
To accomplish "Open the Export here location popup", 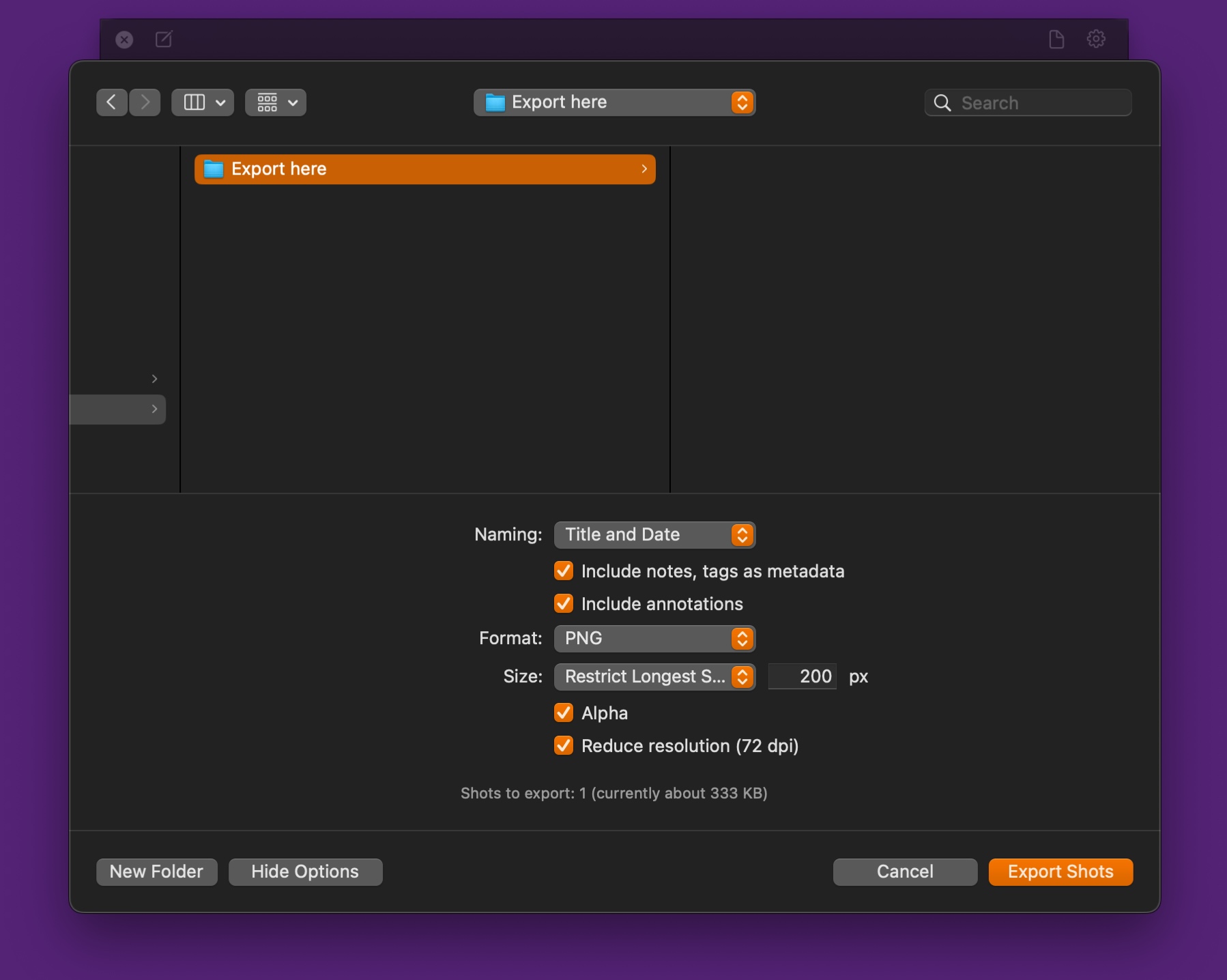I will tap(614, 102).
